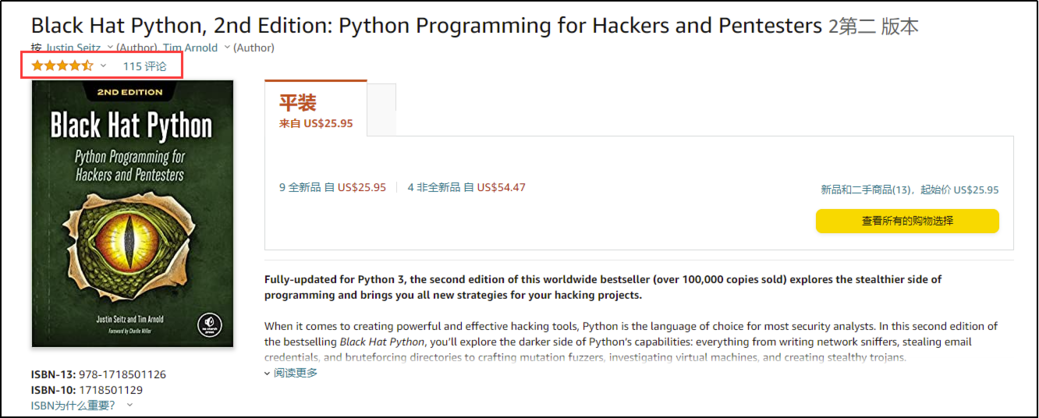1039x418 pixels.
Task: Open the ISBN为什么重要? link
Action: tap(73, 405)
